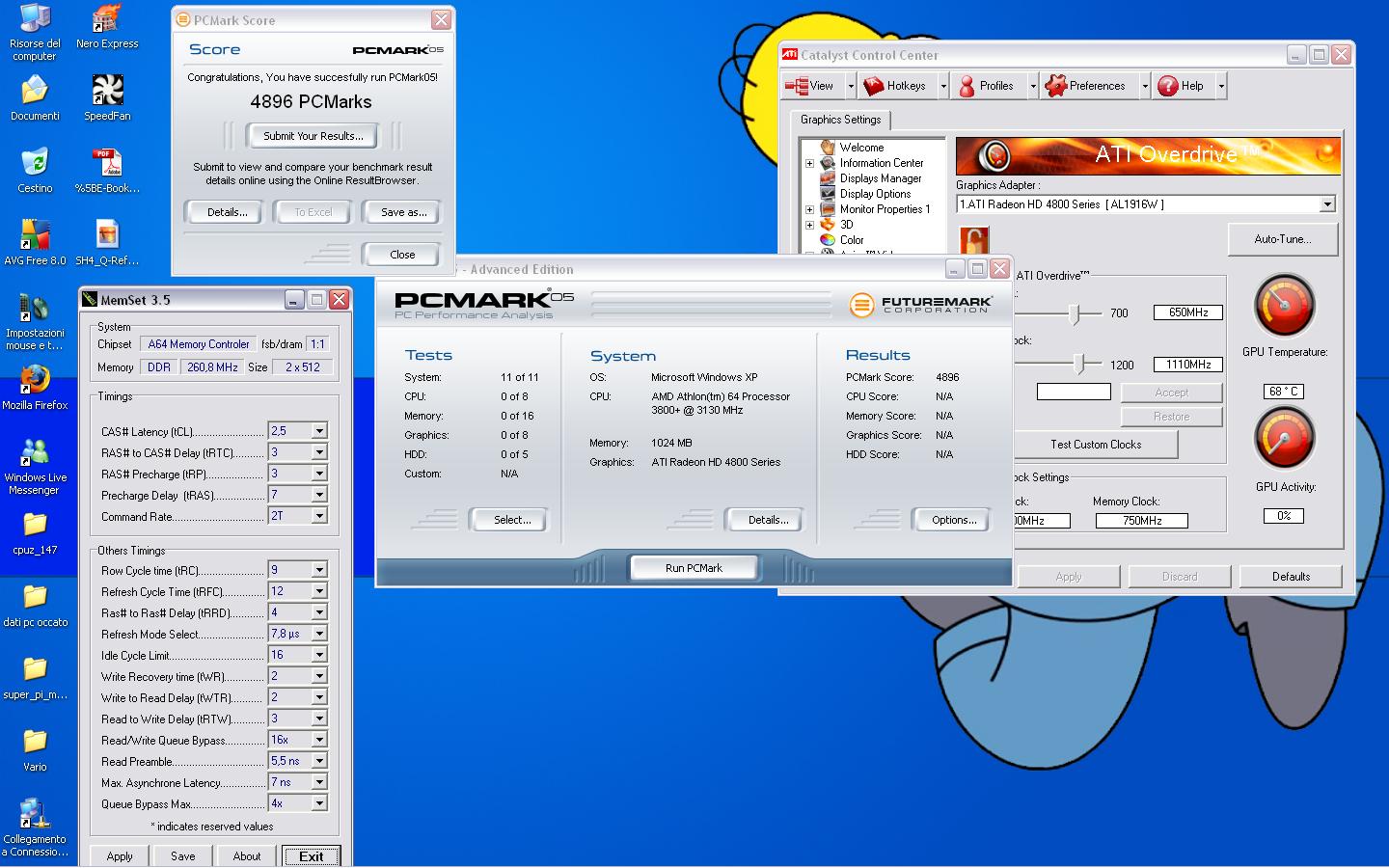Open Documenti desktop folder icon

coord(35,98)
